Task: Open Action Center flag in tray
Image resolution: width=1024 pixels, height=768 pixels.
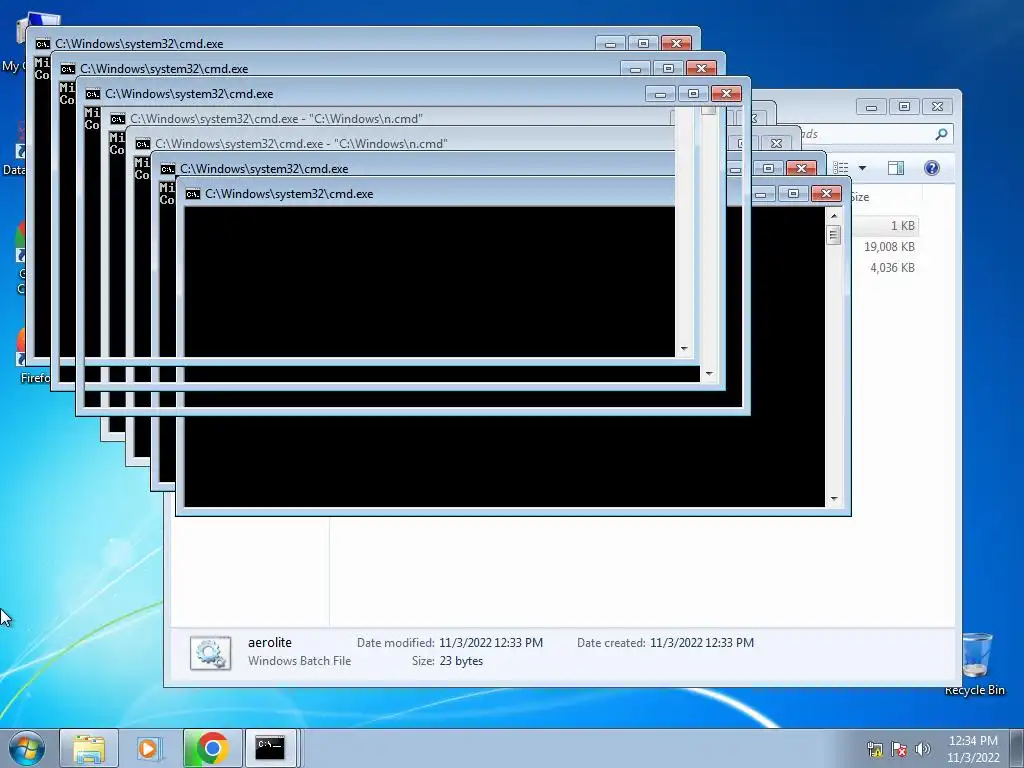Action: tap(899, 749)
